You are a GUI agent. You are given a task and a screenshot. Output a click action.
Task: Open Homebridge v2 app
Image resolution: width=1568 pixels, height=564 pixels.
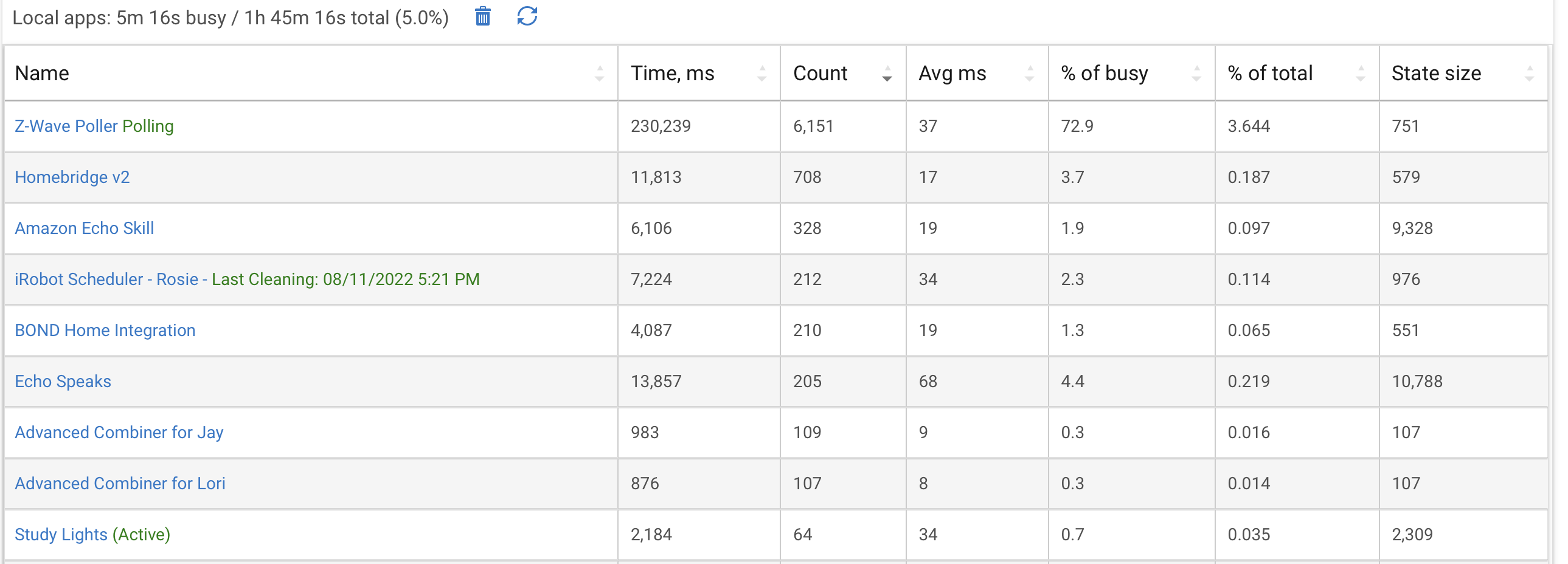click(x=72, y=177)
